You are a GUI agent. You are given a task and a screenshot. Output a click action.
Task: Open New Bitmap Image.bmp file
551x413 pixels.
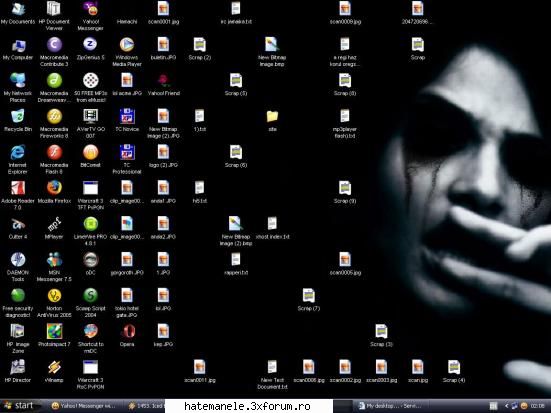point(272,52)
